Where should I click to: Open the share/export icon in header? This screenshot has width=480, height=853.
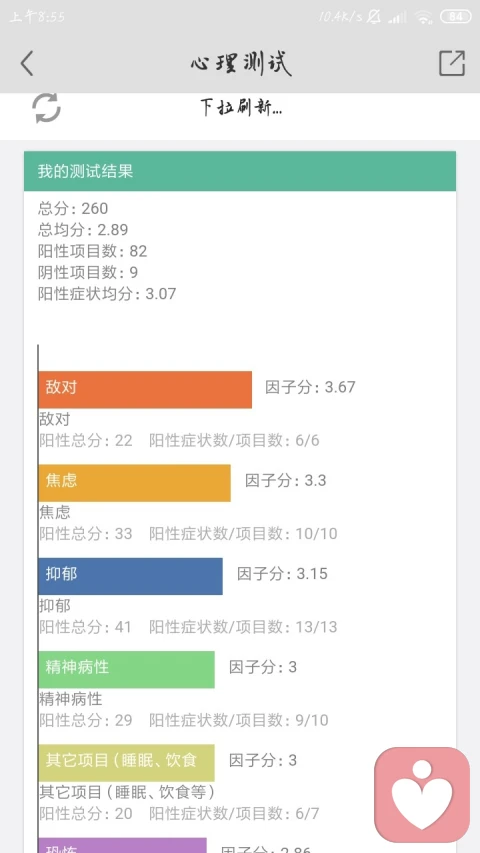point(452,63)
